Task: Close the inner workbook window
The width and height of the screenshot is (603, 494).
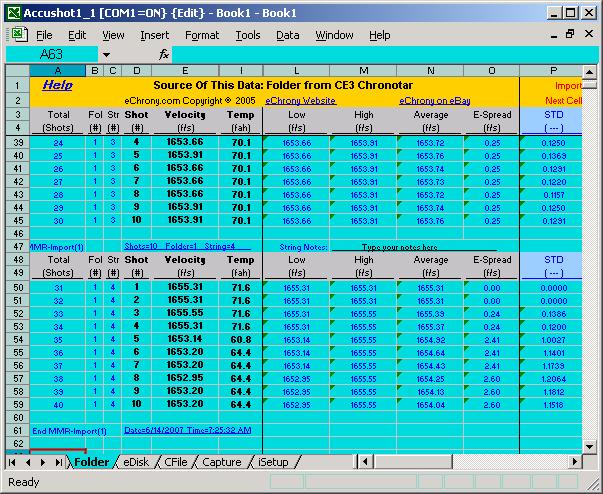Action: point(589,34)
